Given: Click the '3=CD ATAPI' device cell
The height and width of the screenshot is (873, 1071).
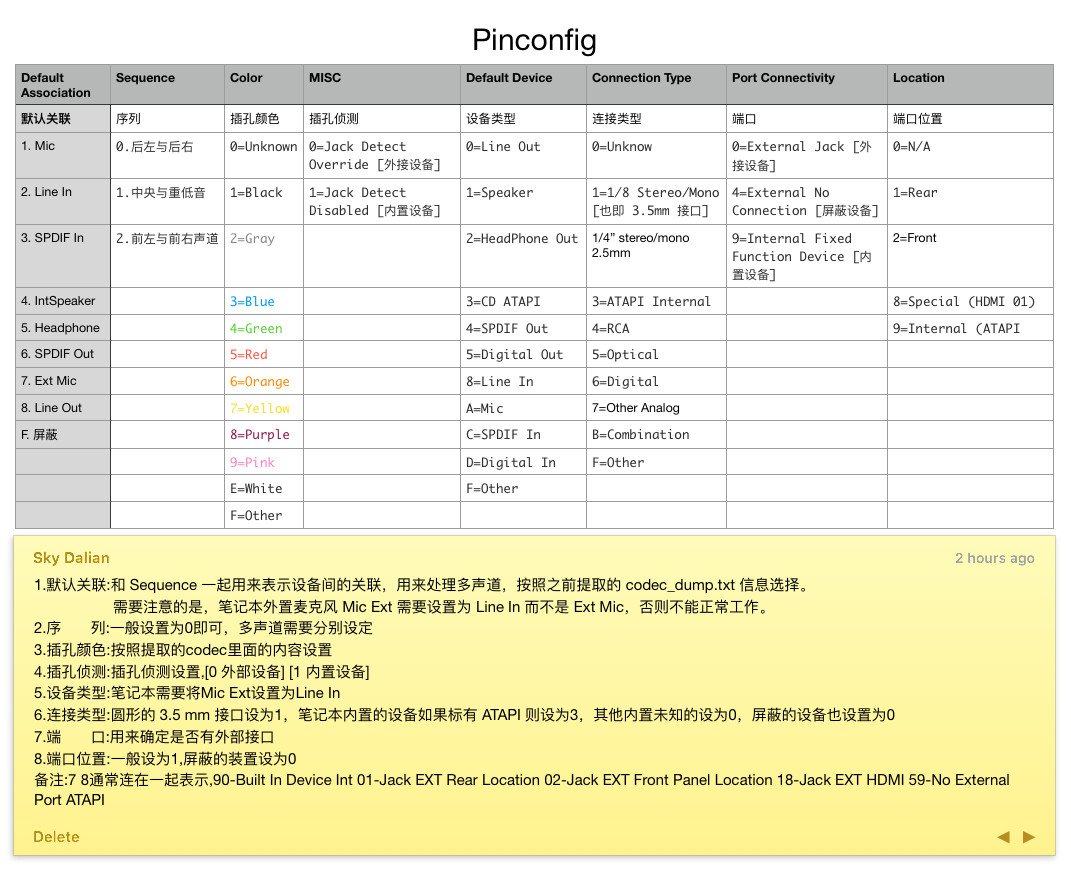Looking at the screenshot, I should 523,301.
